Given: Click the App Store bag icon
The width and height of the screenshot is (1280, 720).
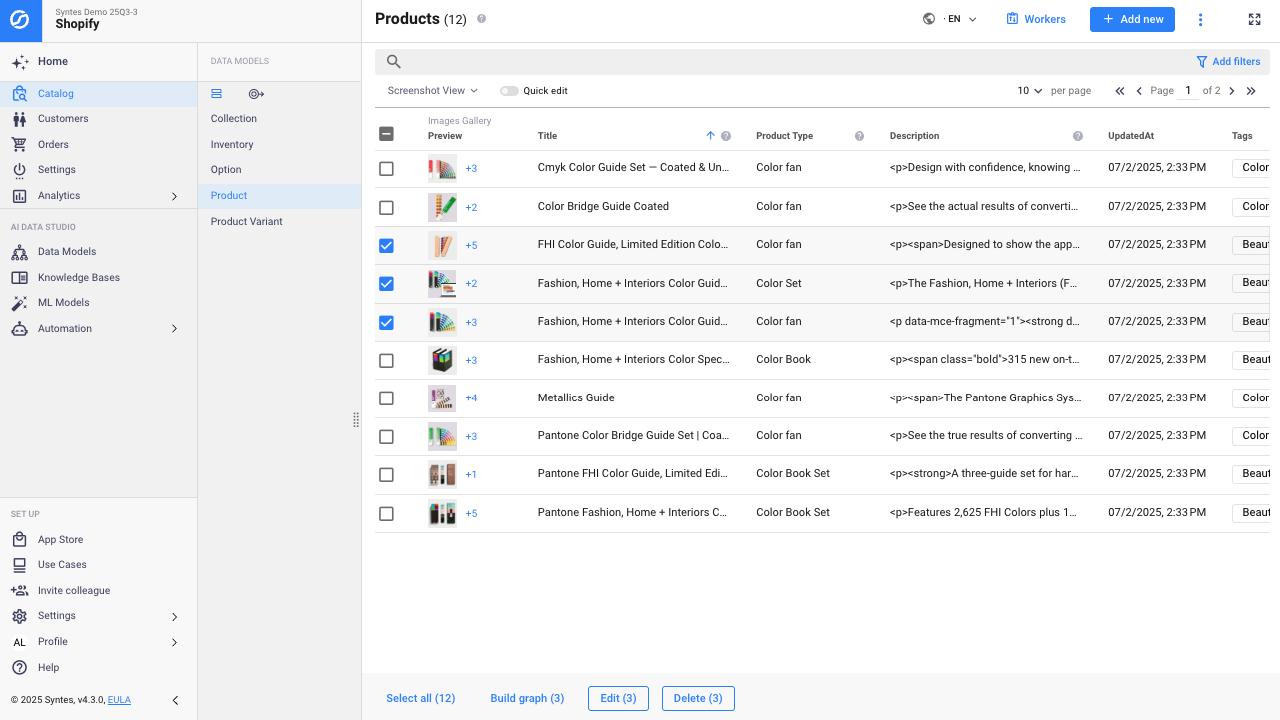Looking at the screenshot, I should pos(20,540).
